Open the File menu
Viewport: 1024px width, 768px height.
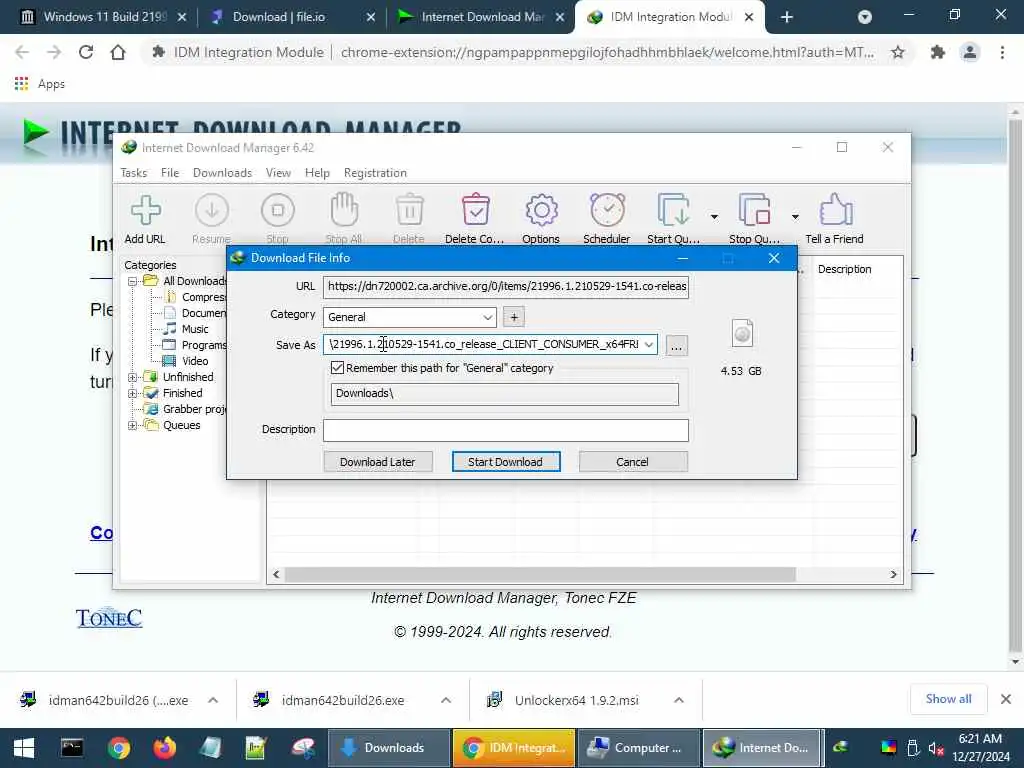pos(170,173)
